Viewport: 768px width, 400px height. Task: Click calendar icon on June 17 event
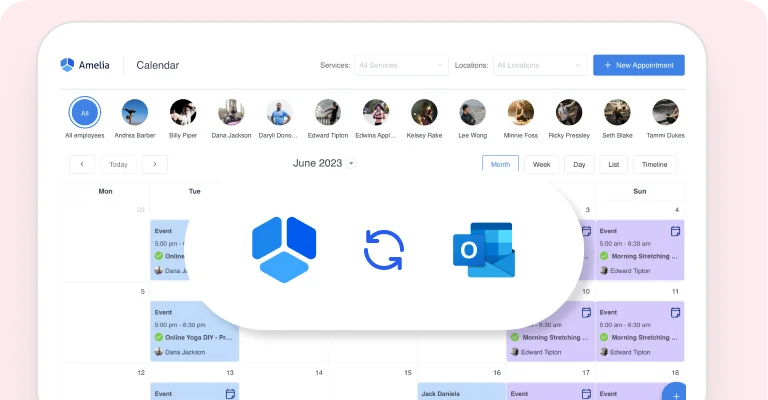[586, 394]
